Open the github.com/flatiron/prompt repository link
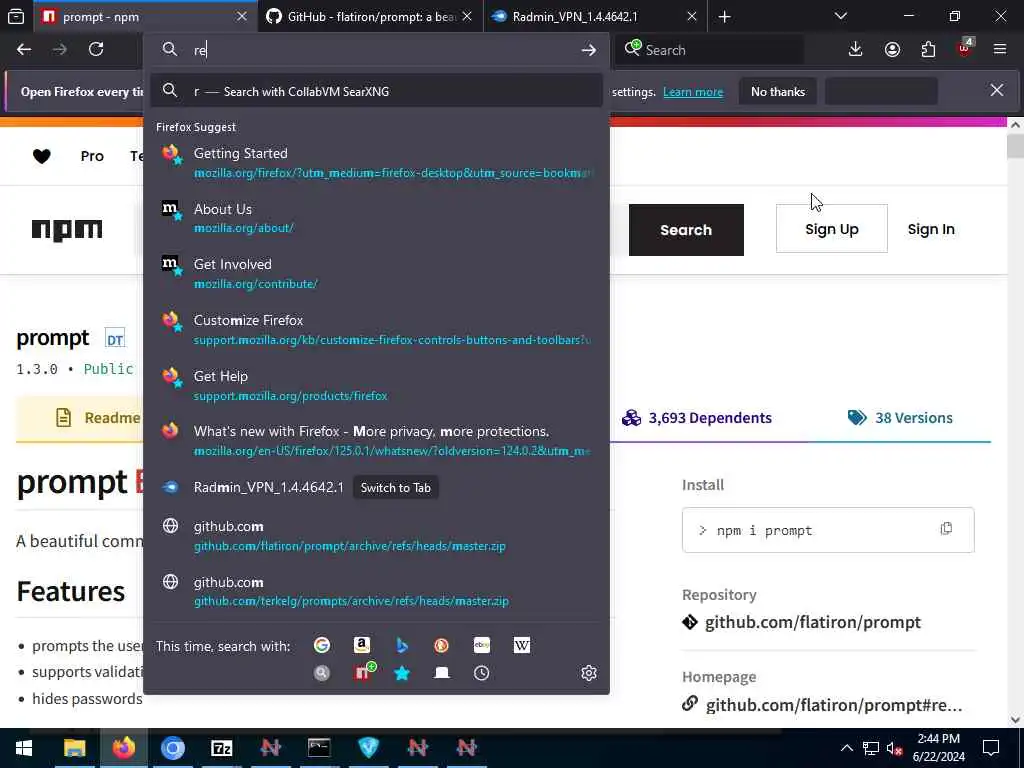Image resolution: width=1024 pixels, height=768 pixels. (812, 622)
